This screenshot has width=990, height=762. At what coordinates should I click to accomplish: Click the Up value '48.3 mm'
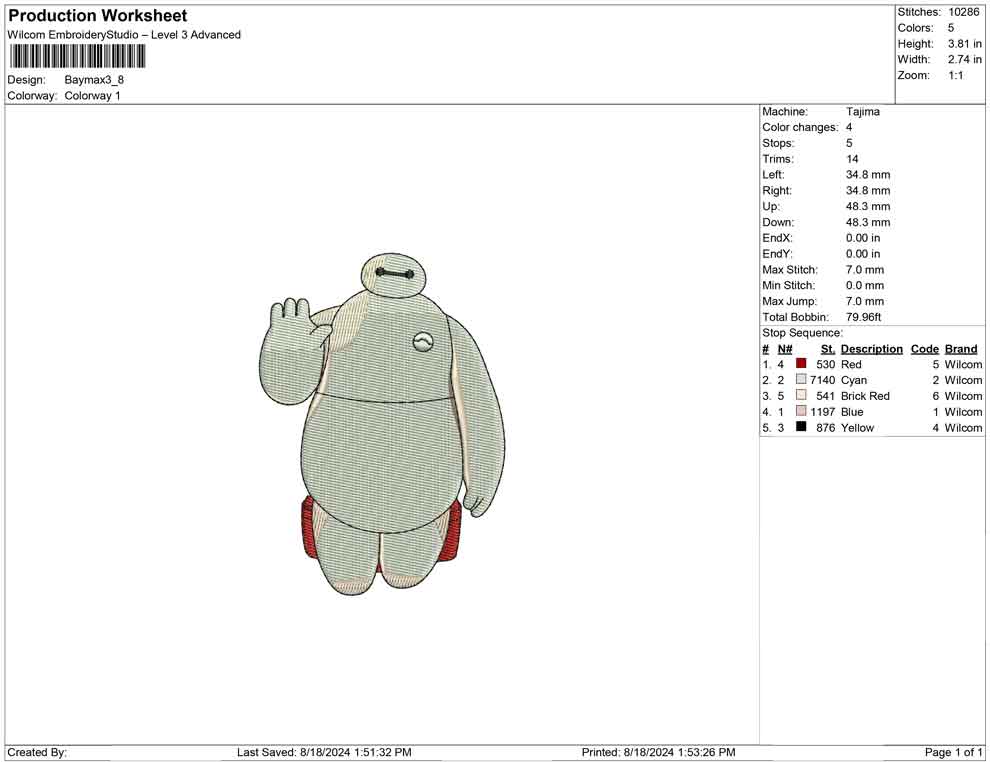tap(868, 206)
